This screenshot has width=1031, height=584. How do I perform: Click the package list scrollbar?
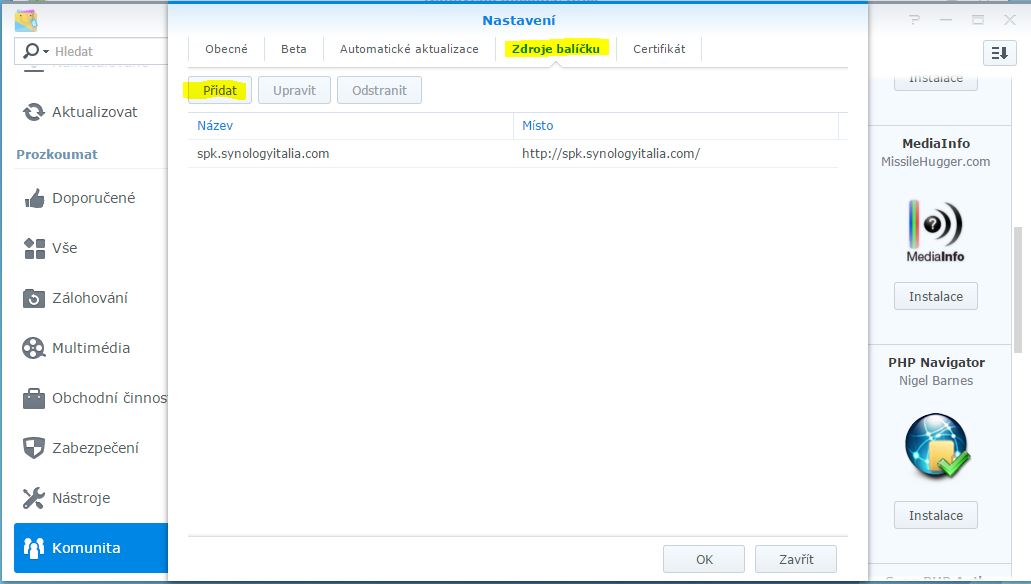1018,291
